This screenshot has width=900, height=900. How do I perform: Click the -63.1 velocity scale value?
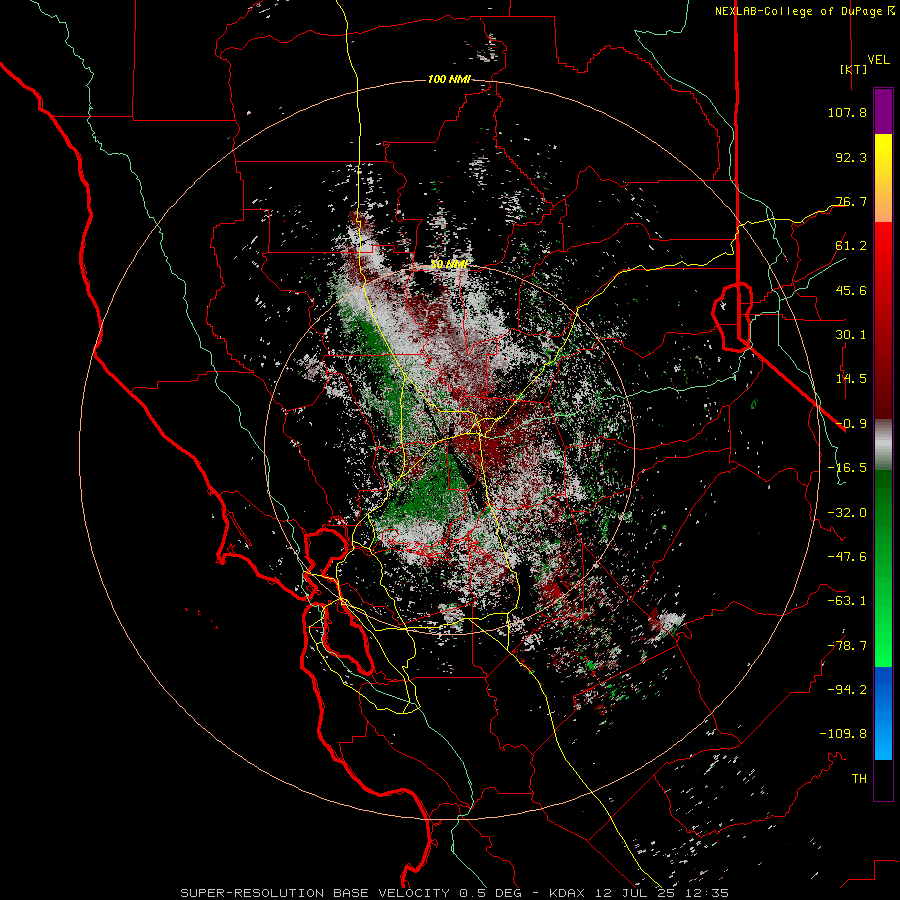(847, 601)
